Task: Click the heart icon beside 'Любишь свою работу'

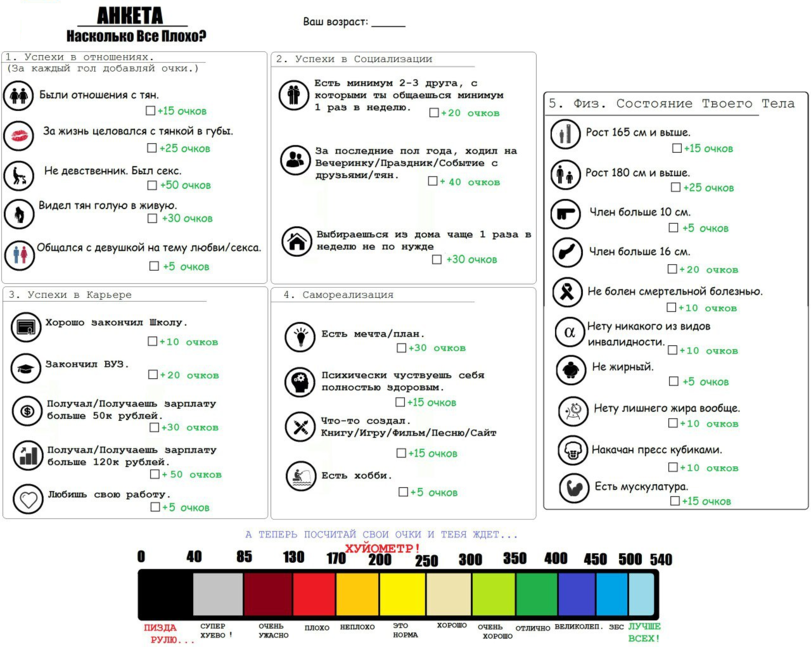Action: 28,499
